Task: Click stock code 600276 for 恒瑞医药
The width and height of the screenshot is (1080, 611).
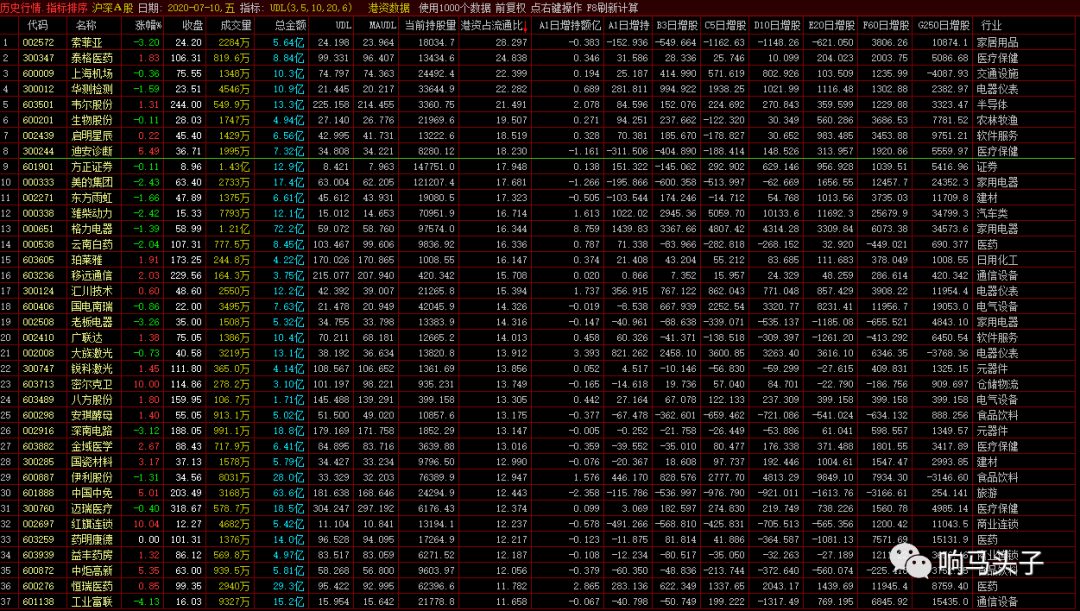Action: pos(38,586)
